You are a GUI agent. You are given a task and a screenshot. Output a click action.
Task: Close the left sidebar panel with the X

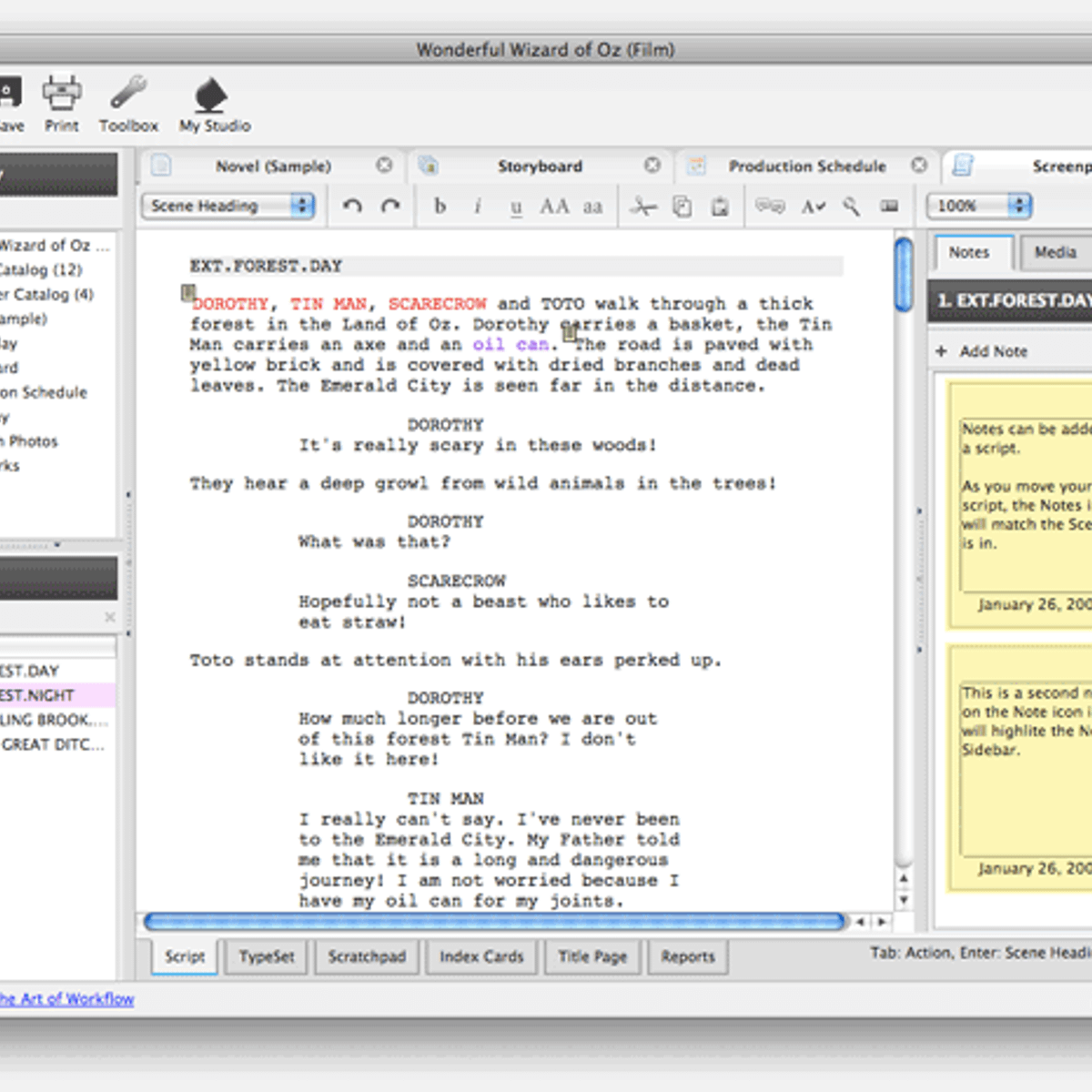point(110,617)
